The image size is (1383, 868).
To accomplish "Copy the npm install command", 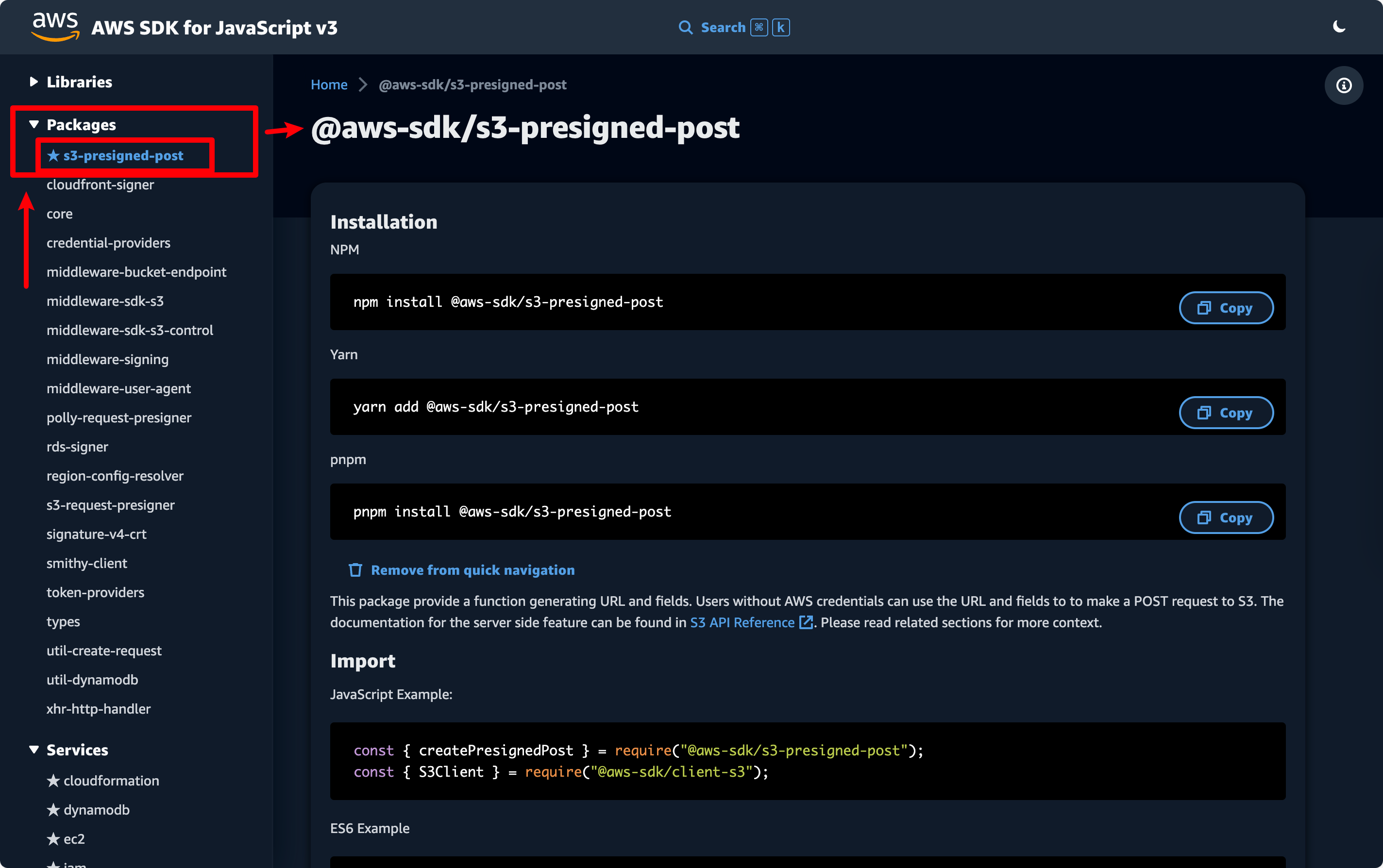I will click(x=1226, y=308).
